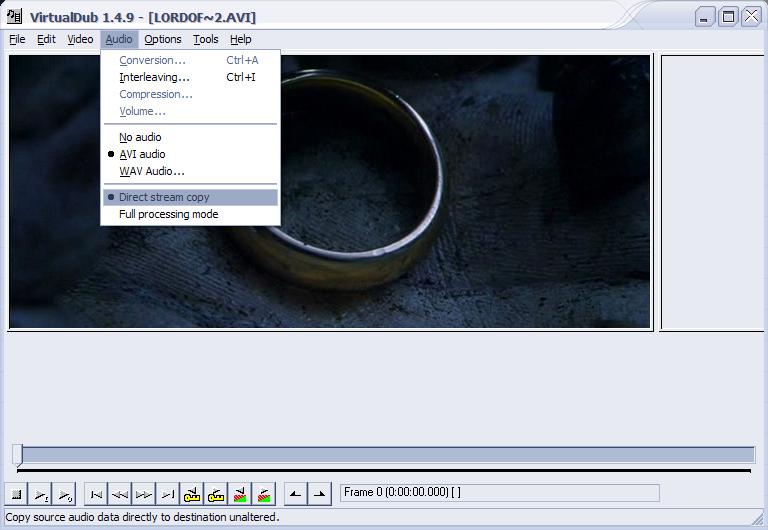Viewport: 768px width, 530px height.
Task: Click the Compression menu entry
Action: click(x=191, y=94)
